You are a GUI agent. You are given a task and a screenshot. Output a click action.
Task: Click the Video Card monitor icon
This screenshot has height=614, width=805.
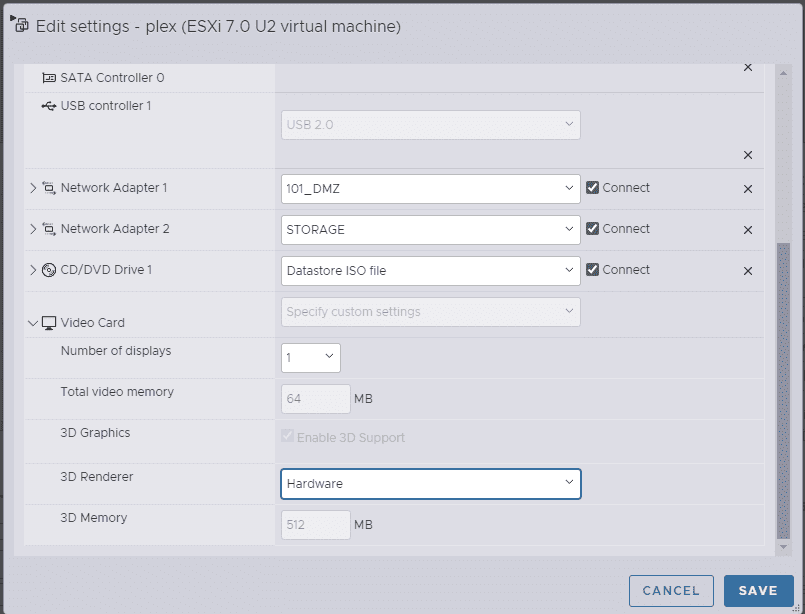pos(49,323)
